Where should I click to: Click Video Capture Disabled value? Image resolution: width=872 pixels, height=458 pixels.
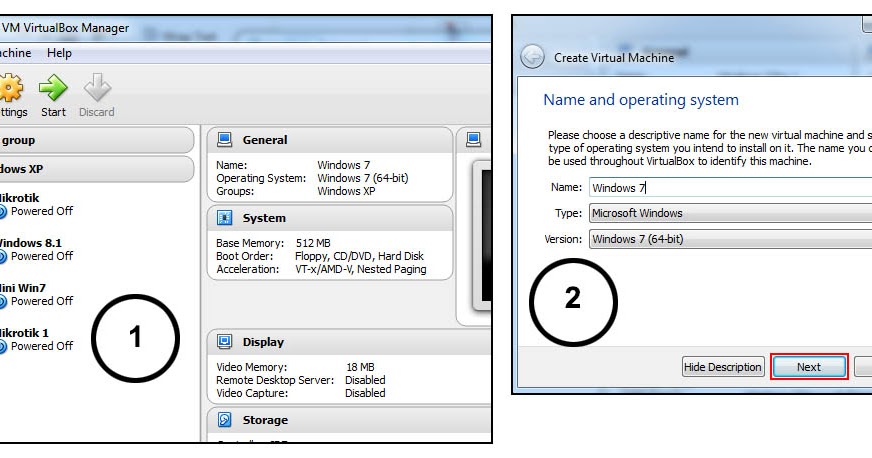pyautogui.click(x=365, y=393)
